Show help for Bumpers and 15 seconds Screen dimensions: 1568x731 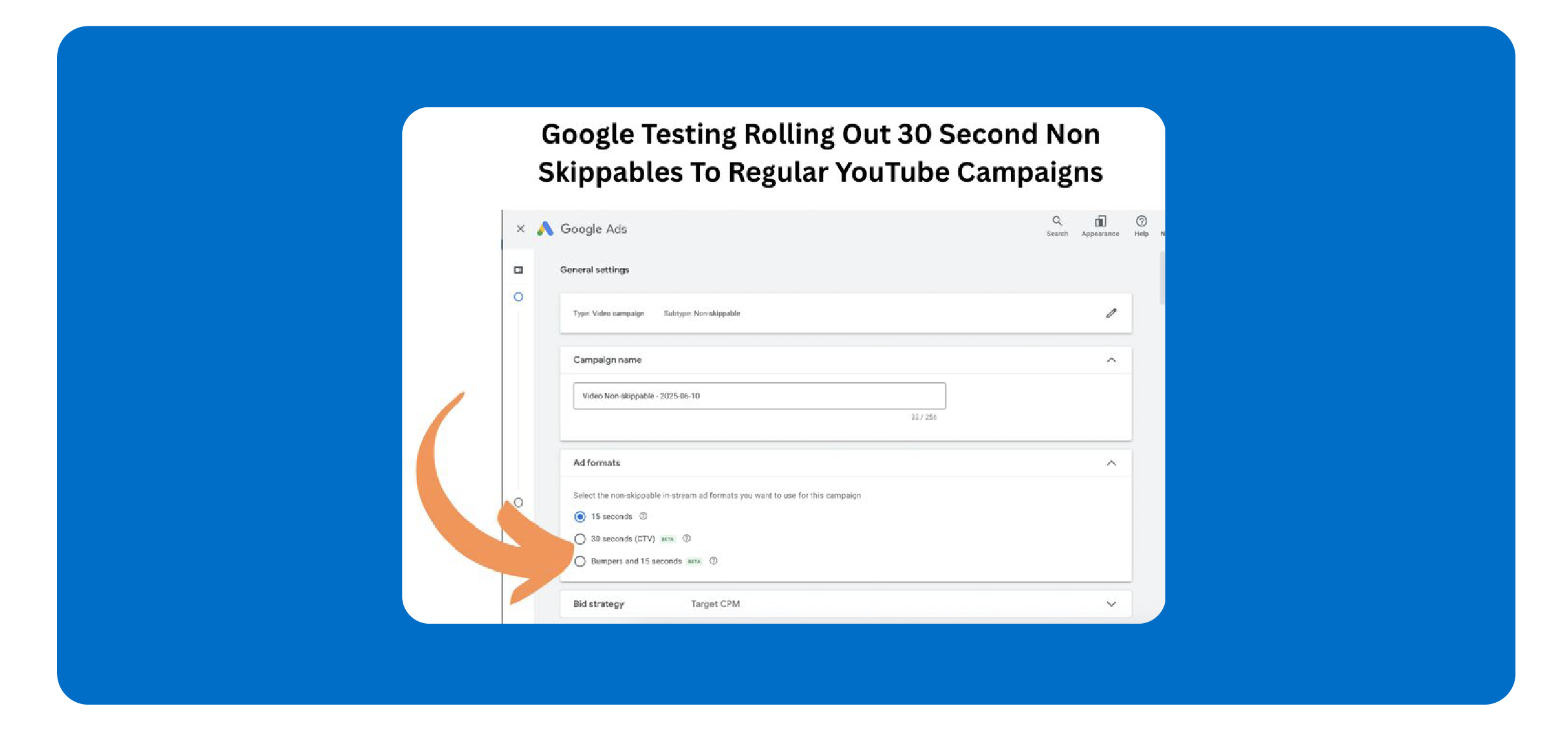point(713,561)
